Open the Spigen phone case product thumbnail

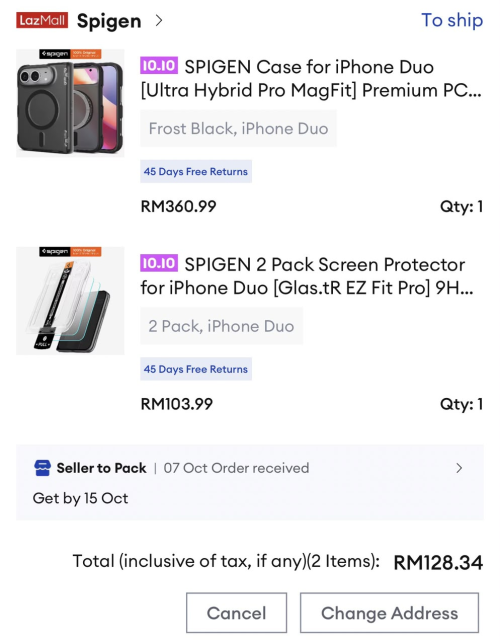point(70,103)
